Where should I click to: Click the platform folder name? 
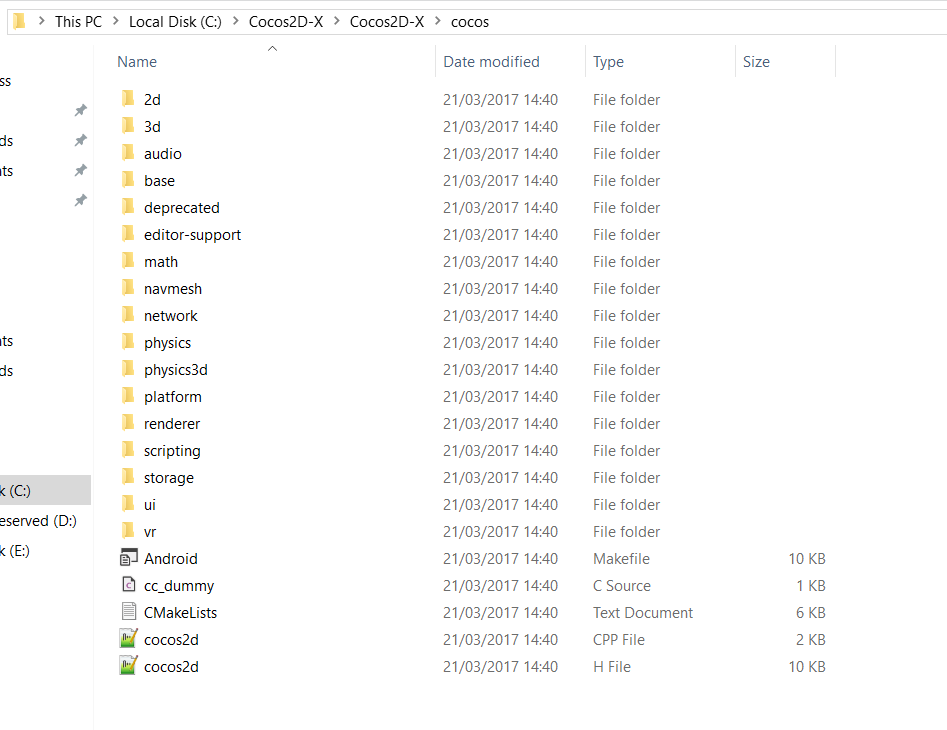(x=173, y=397)
